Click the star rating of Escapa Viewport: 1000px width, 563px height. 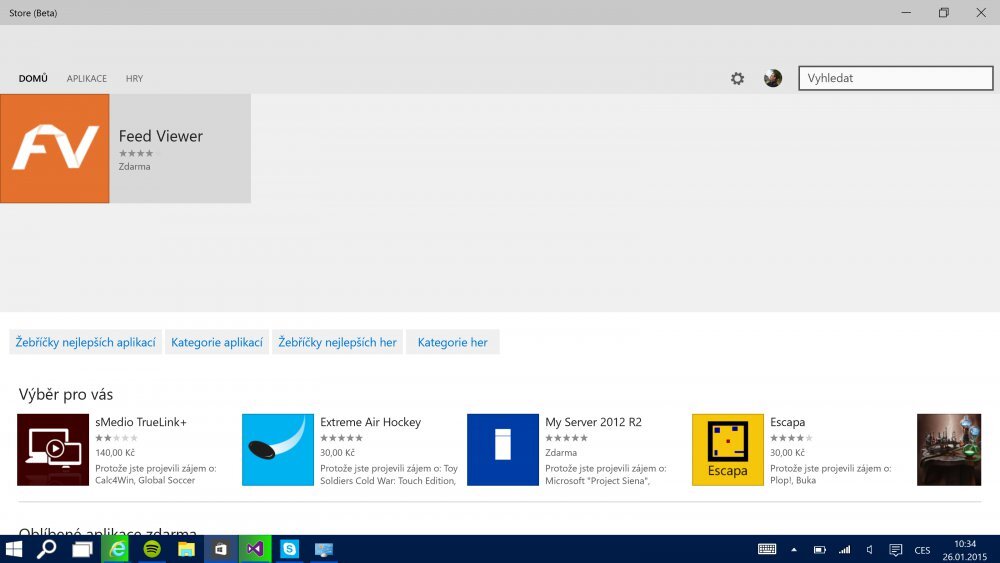point(791,438)
